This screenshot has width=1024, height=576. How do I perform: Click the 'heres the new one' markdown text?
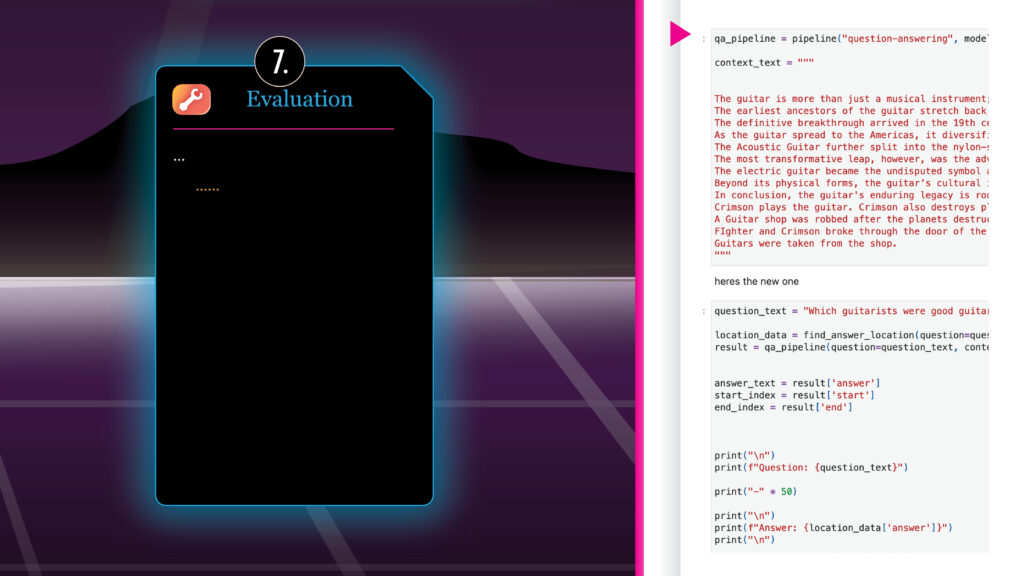coord(756,282)
